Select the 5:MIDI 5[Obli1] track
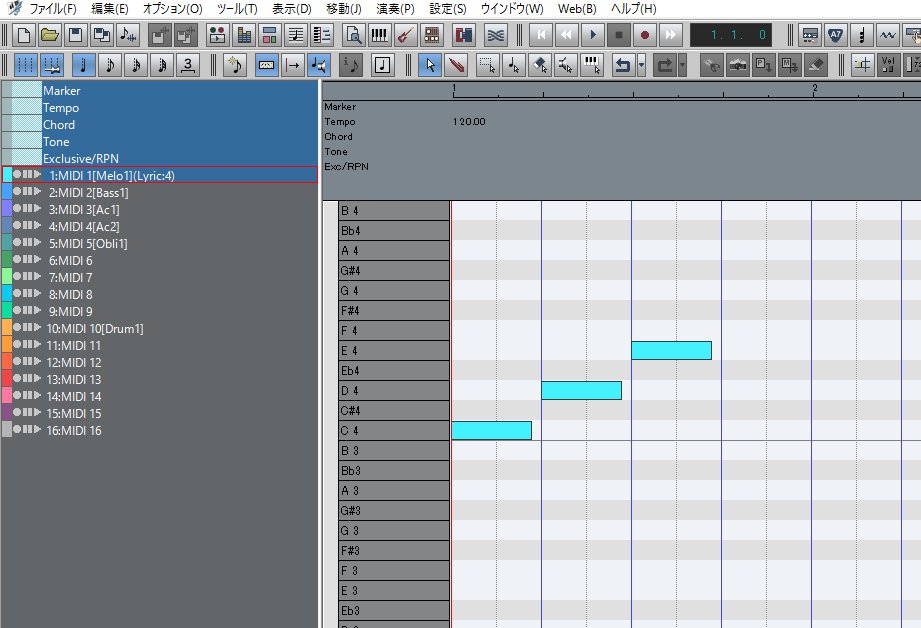This screenshot has height=628, width=921. coord(160,243)
